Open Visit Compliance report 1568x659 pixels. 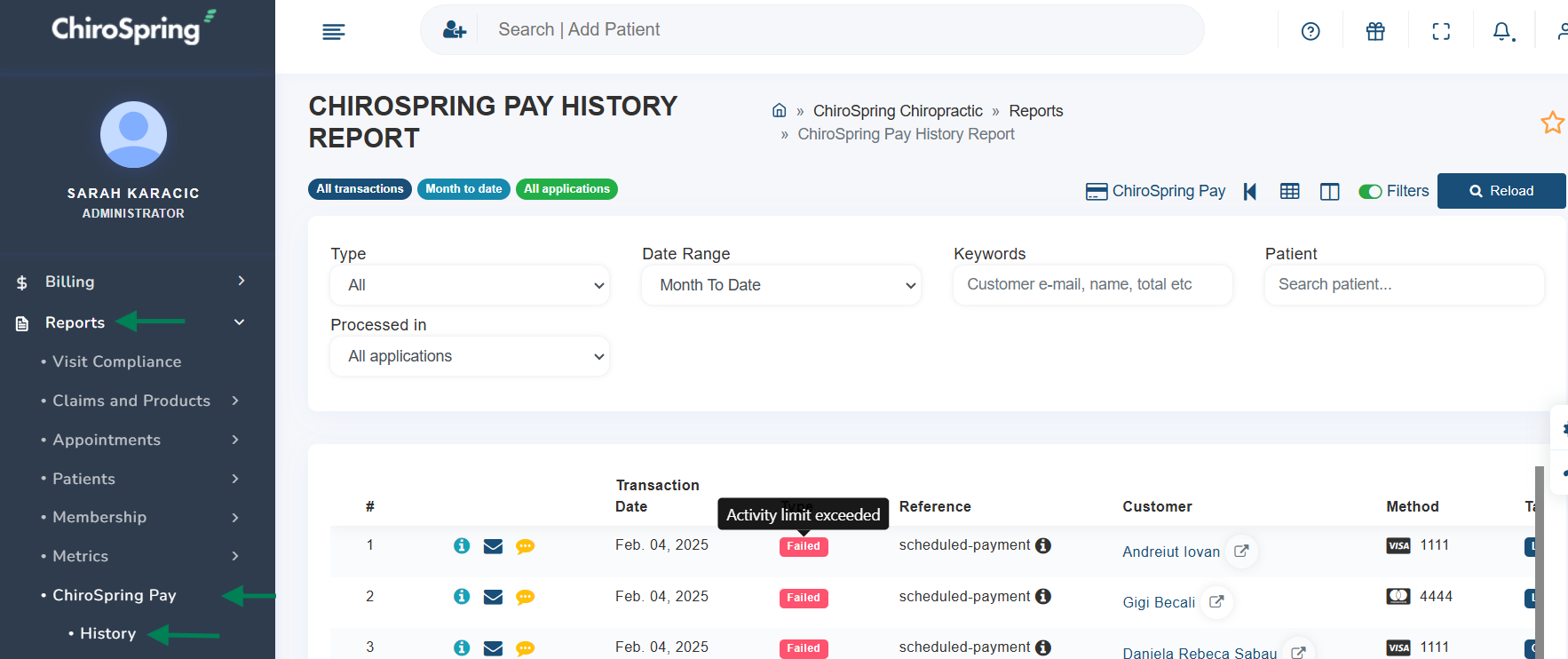116,361
